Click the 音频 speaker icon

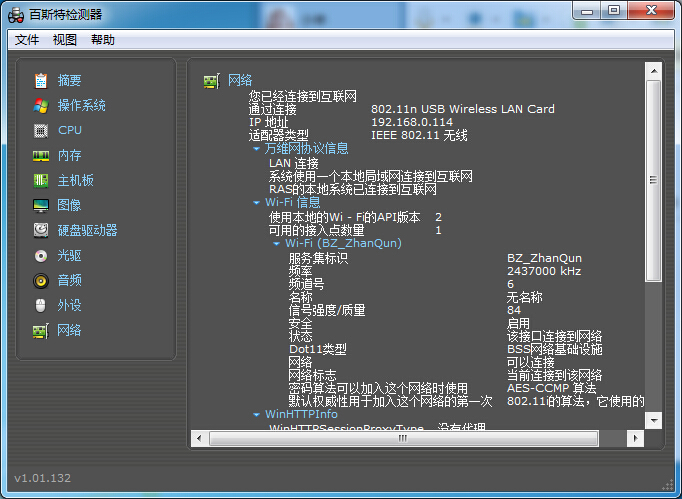pyautogui.click(x=41, y=281)
